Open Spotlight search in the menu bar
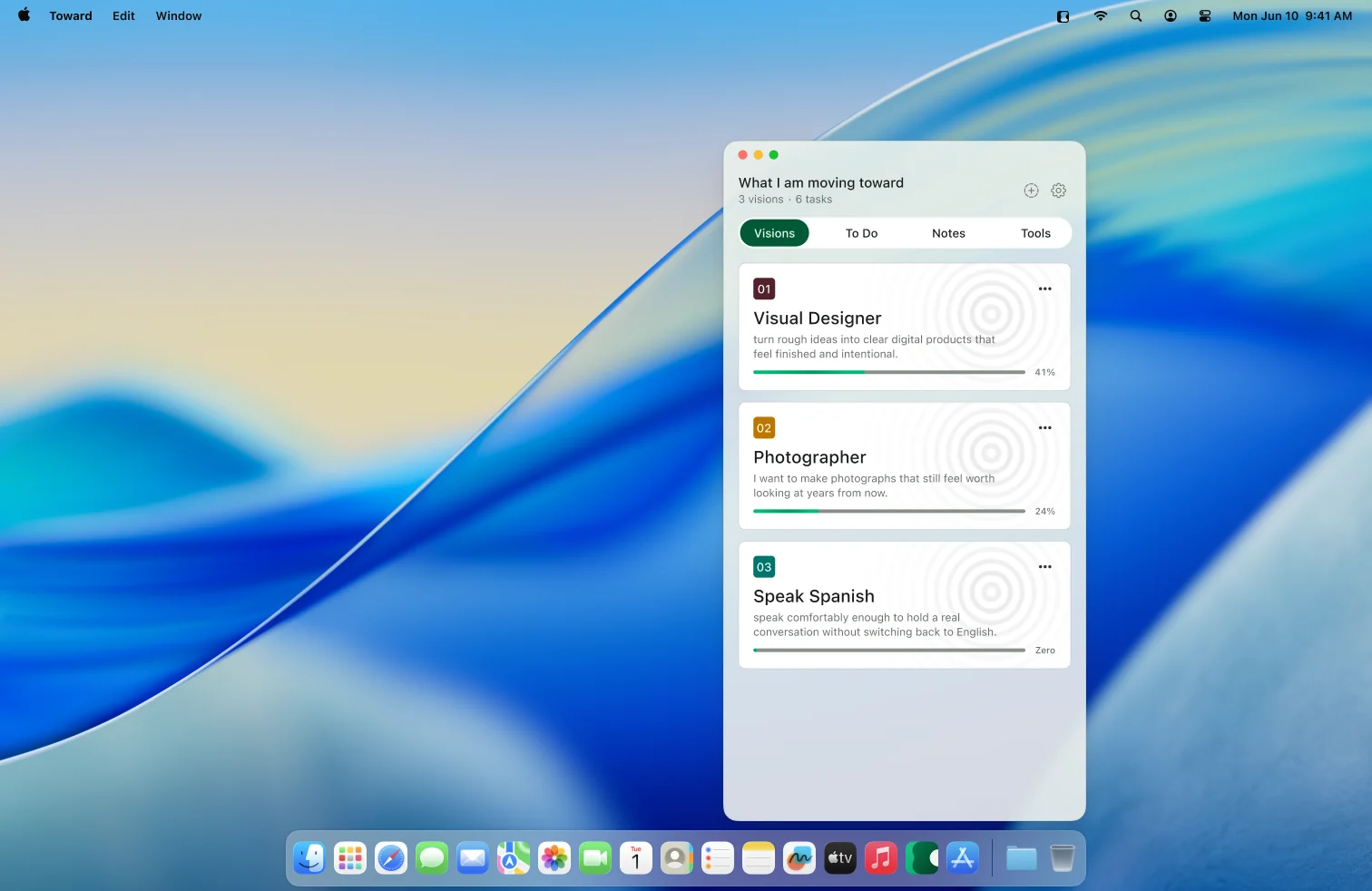 (1135, 15)
